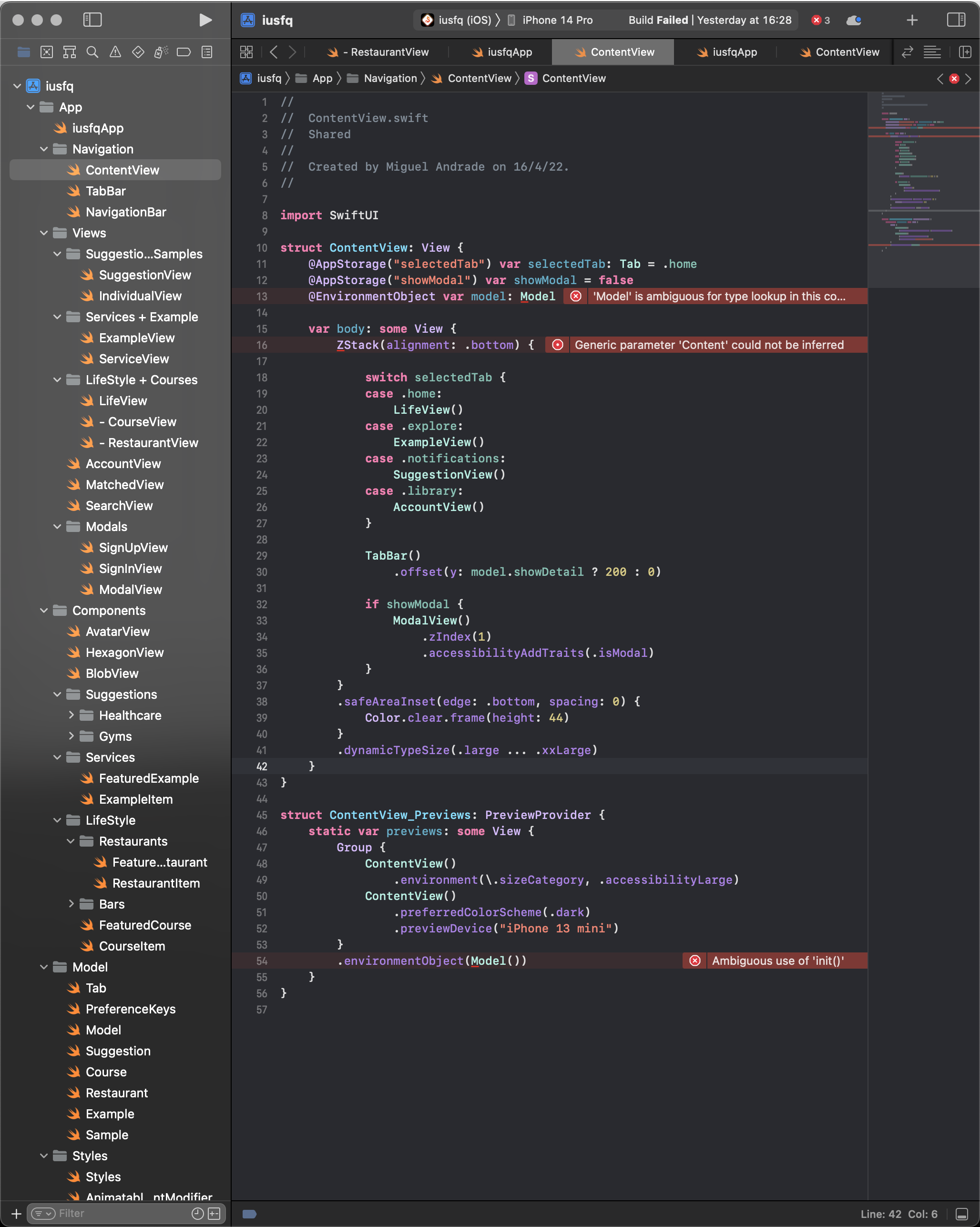Toggle the navigator sidebar panel
The height and width of the screenshot is (1227, 980).
pyautogui.click(x=92, y=20)
